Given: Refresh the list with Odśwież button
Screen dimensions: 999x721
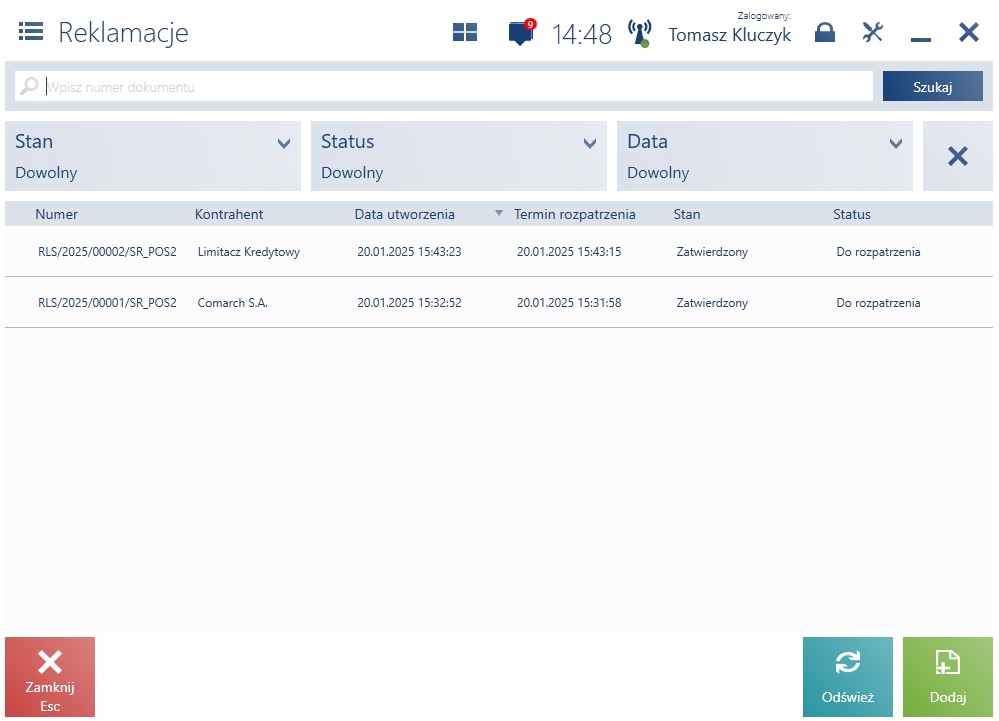Looking at the screenshot, I should [847, 677].
